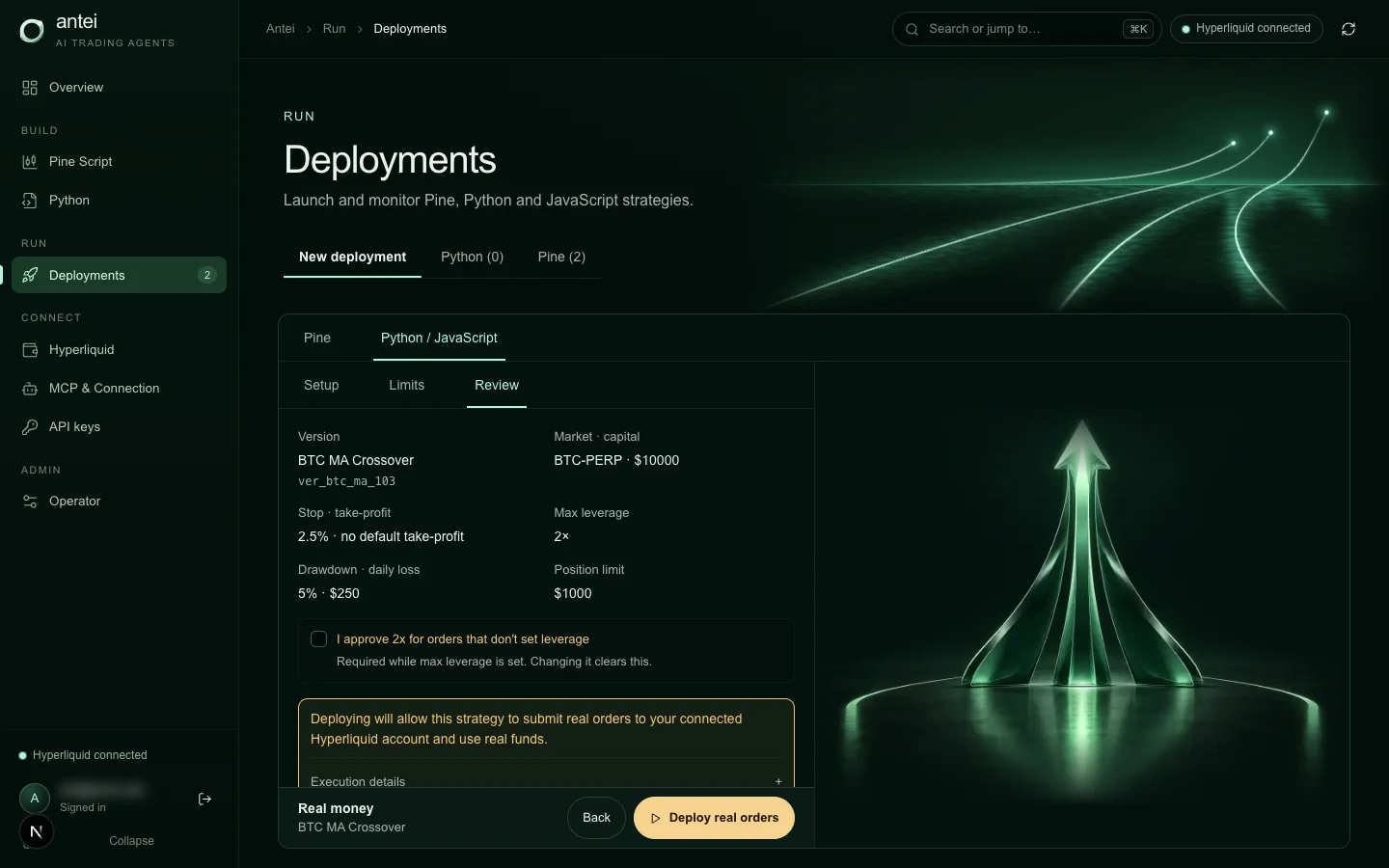Image resolution: width=1389 pixels, height=868 pixels.
Task: Click the Operator sliders icon
Action: coord(30,502)
